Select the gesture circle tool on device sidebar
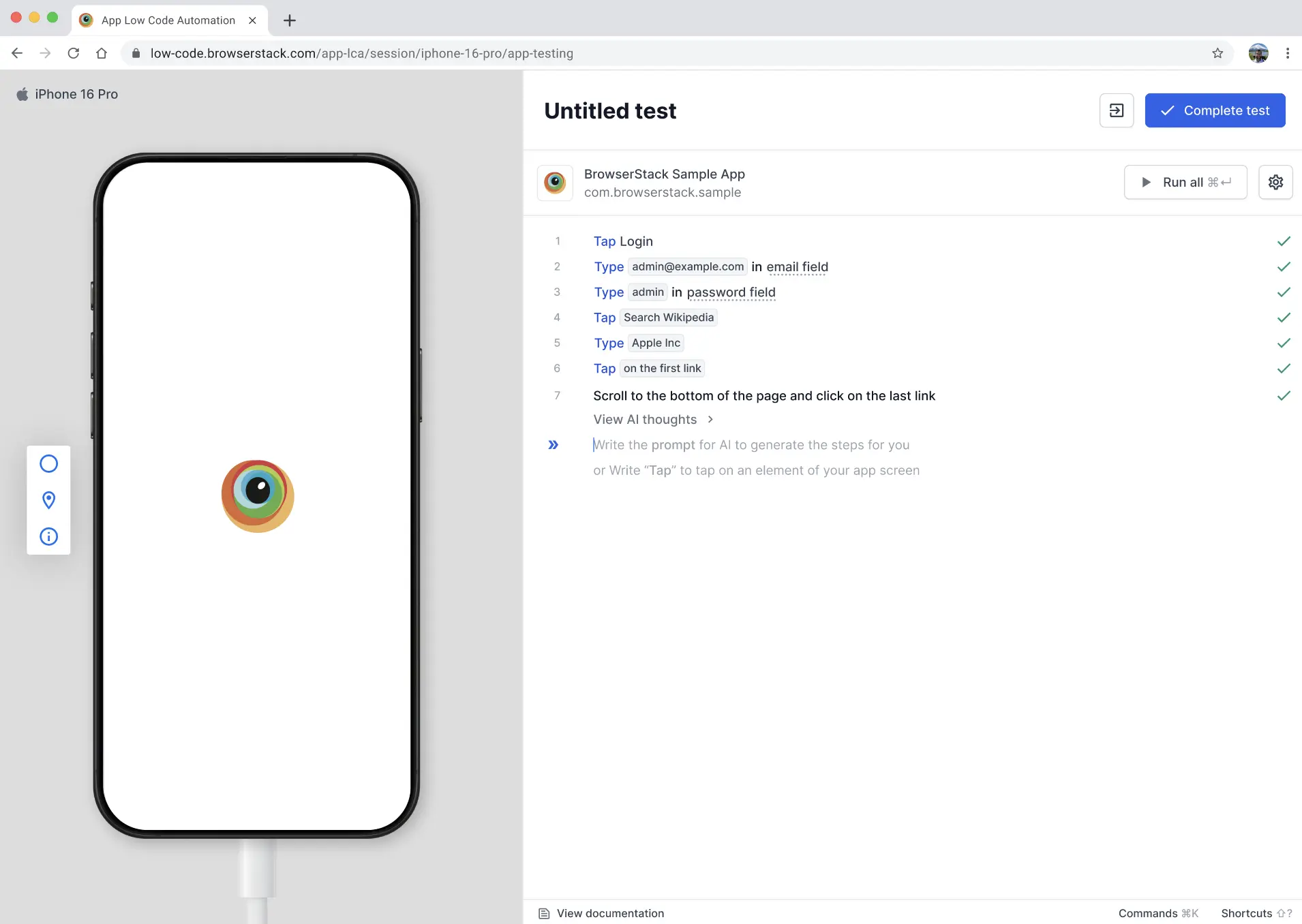The height and width of the screenshot is (924, 1302). [x=48, y=463]
